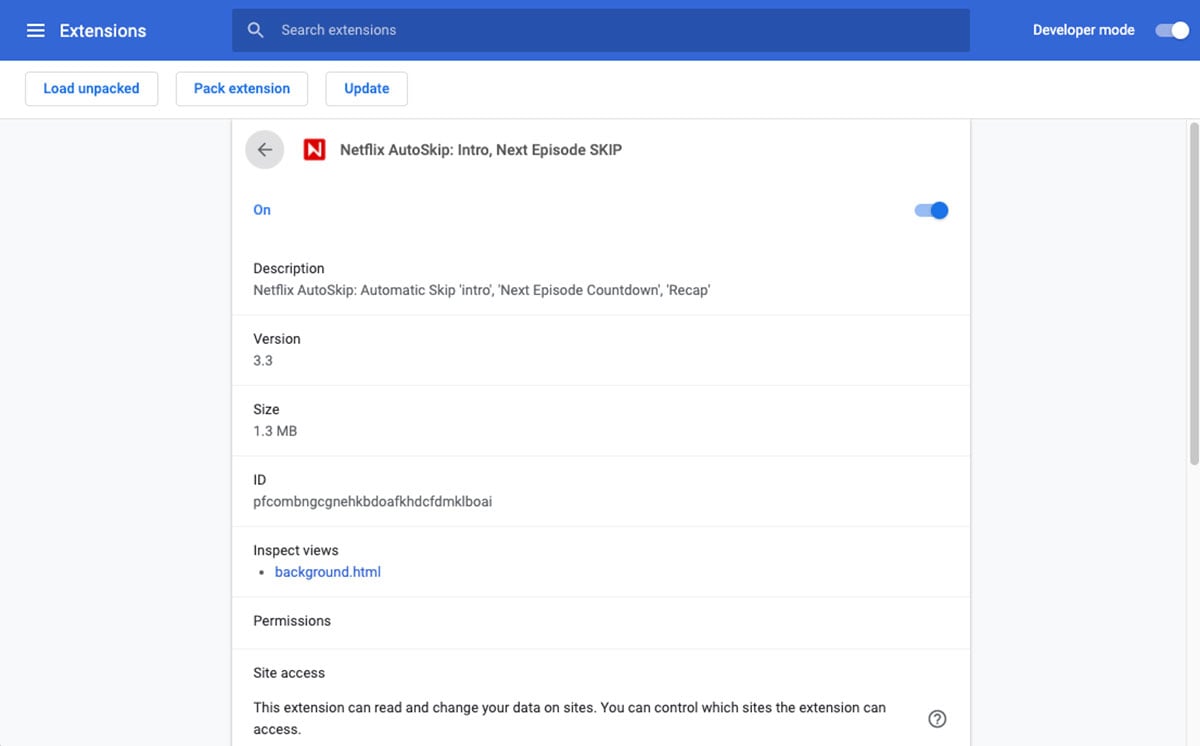Click the version value 3.3
The width and height of the screenshot is (1200, 746).
[263, 360]
